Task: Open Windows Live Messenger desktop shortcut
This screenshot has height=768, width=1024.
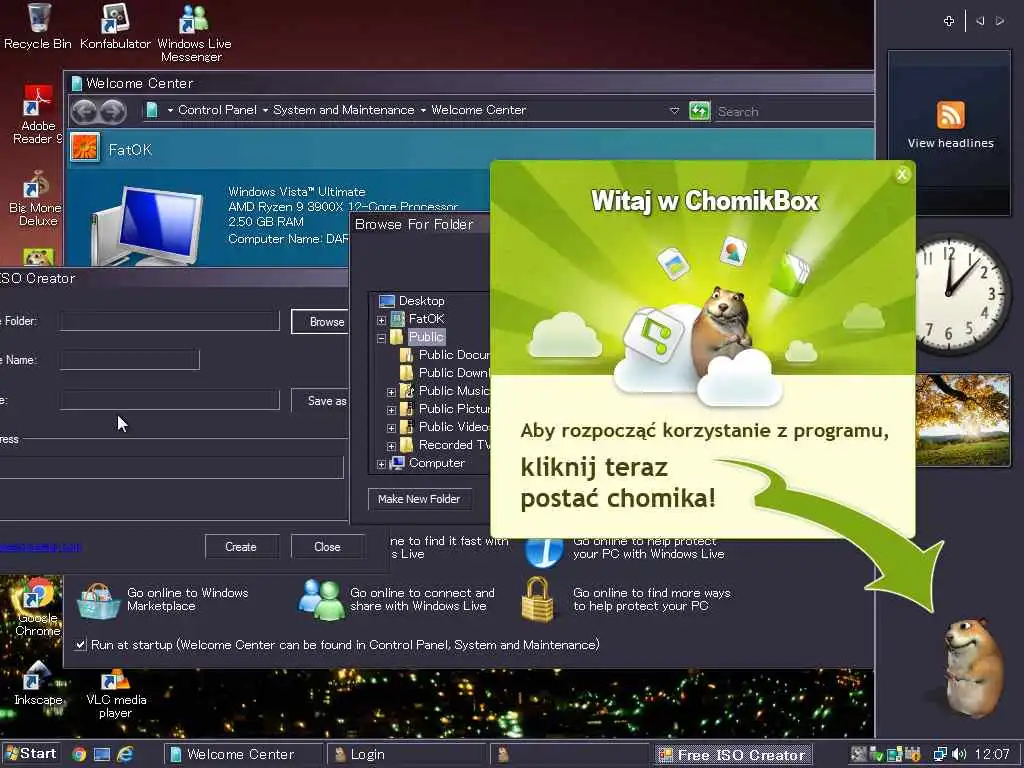Action: coord(193,33)
